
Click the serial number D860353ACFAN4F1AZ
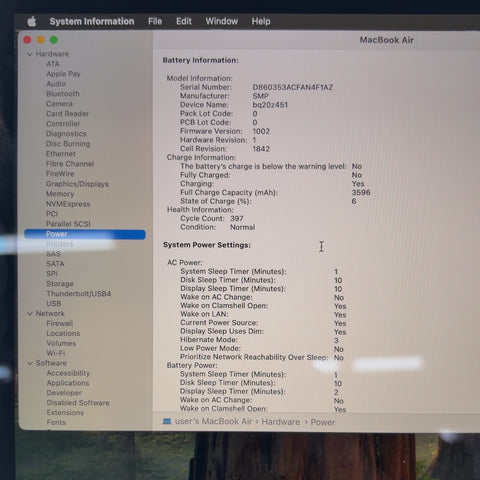coord(293,87)
